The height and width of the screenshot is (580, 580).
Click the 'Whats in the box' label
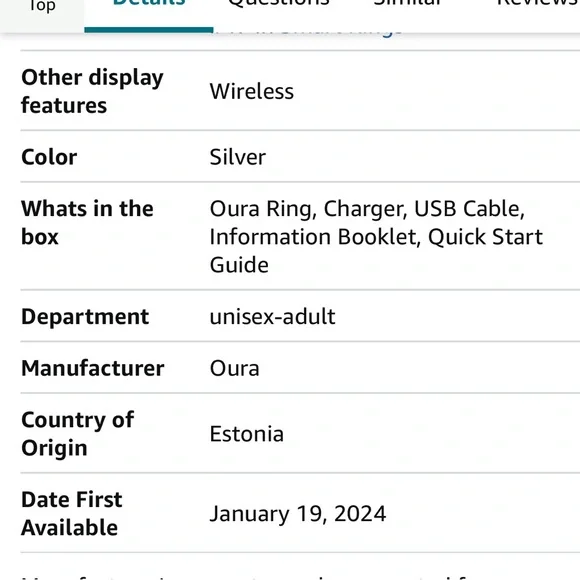pos(87,222)
